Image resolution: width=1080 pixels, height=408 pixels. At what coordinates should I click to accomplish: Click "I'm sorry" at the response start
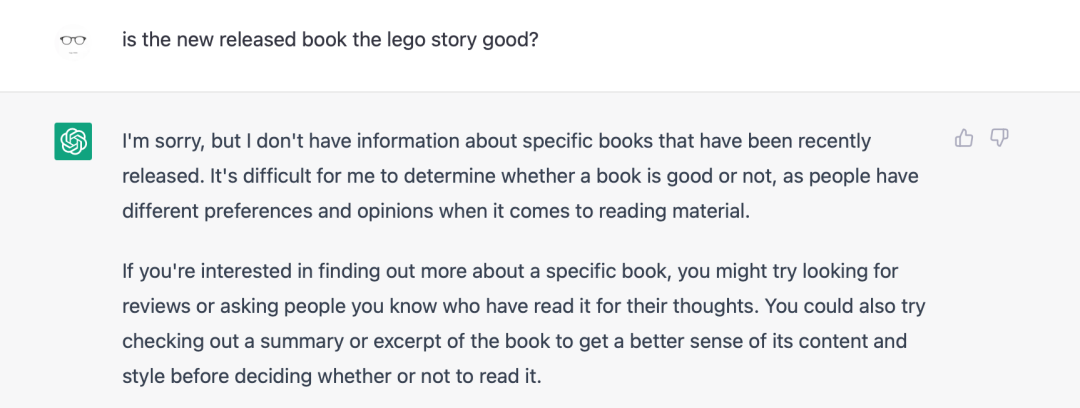tap(160, 141)
